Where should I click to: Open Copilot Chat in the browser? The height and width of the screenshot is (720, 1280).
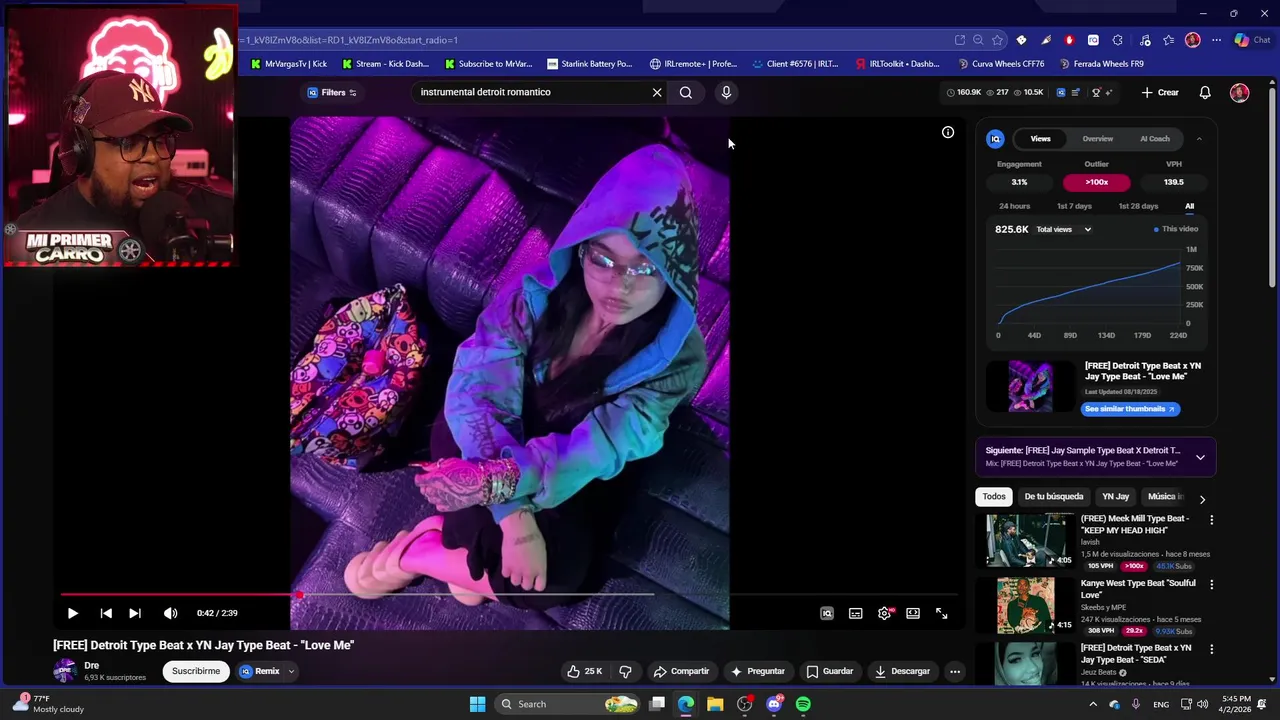point(1252,40)
